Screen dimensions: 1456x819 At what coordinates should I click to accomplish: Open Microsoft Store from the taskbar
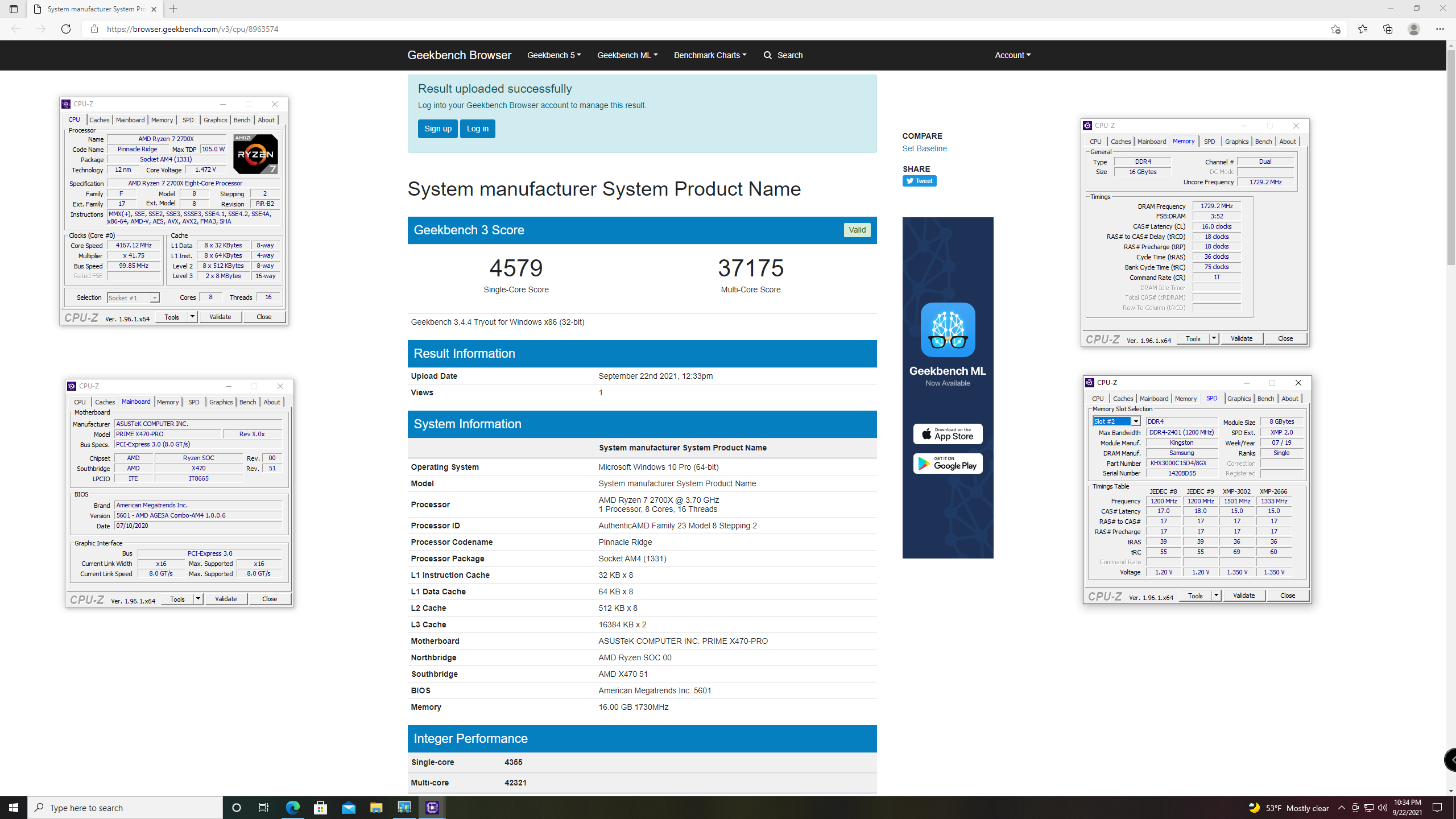(x=320, y=808)
